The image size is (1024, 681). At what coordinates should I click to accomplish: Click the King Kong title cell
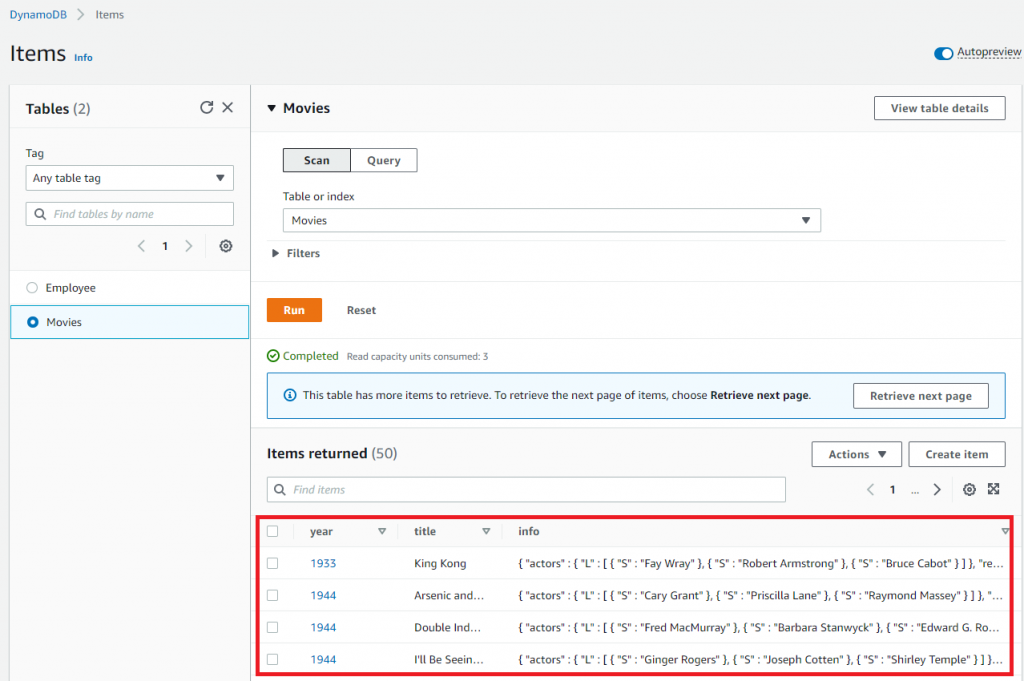pos(440,563)
